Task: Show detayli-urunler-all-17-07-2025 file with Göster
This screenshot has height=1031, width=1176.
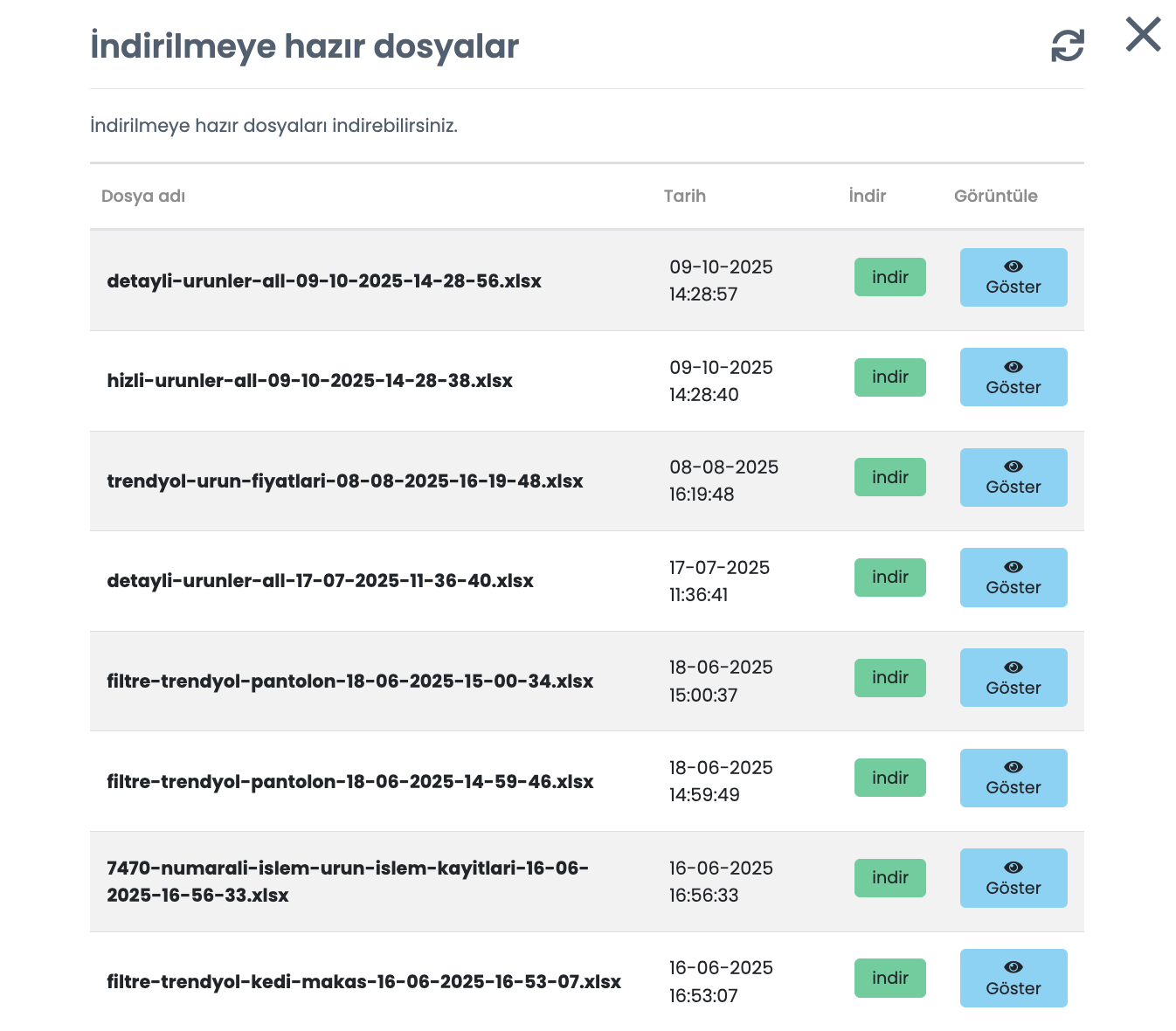Action: tap(1013, 578)
